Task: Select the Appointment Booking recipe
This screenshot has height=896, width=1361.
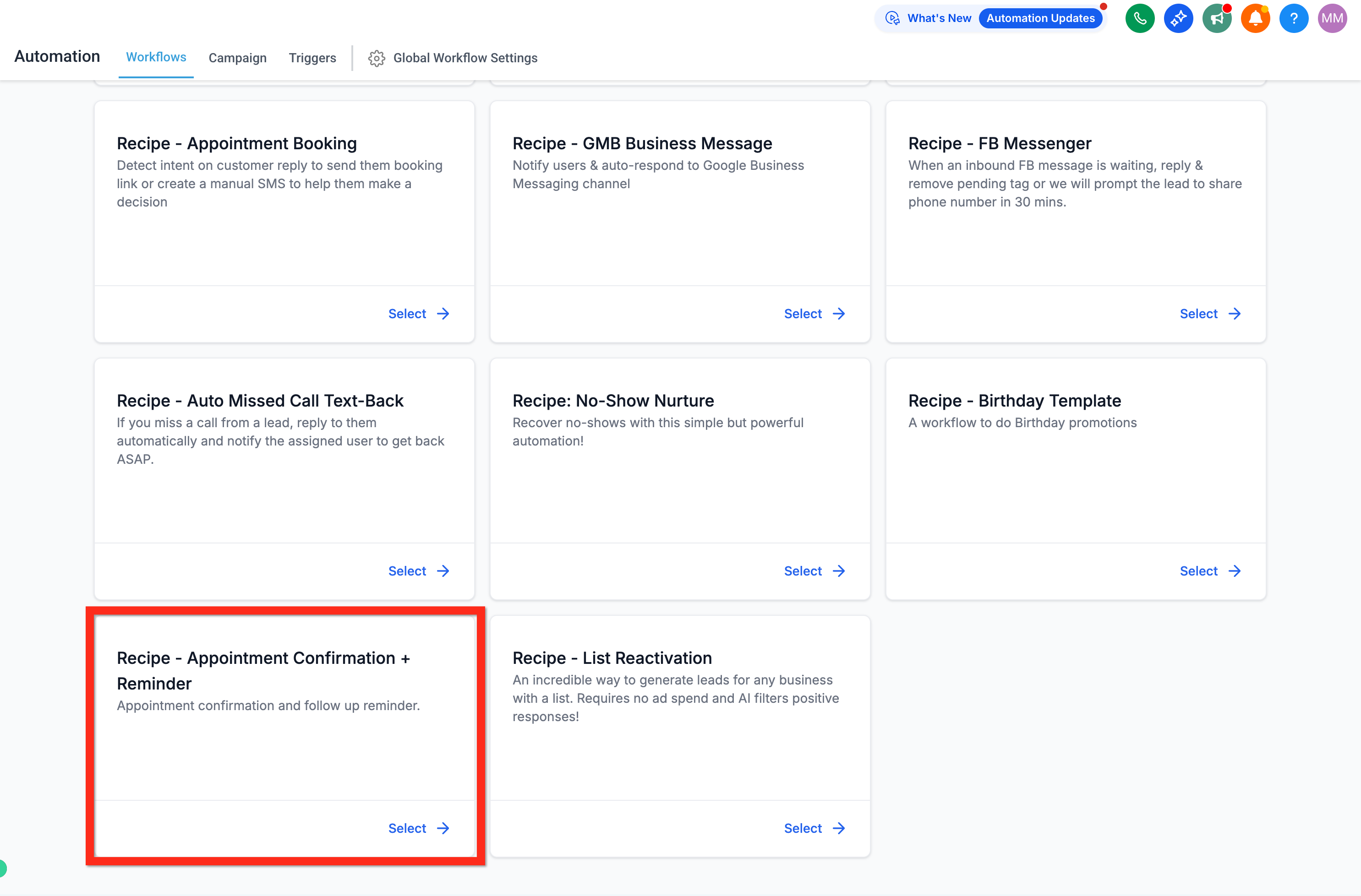Action: 419,314
